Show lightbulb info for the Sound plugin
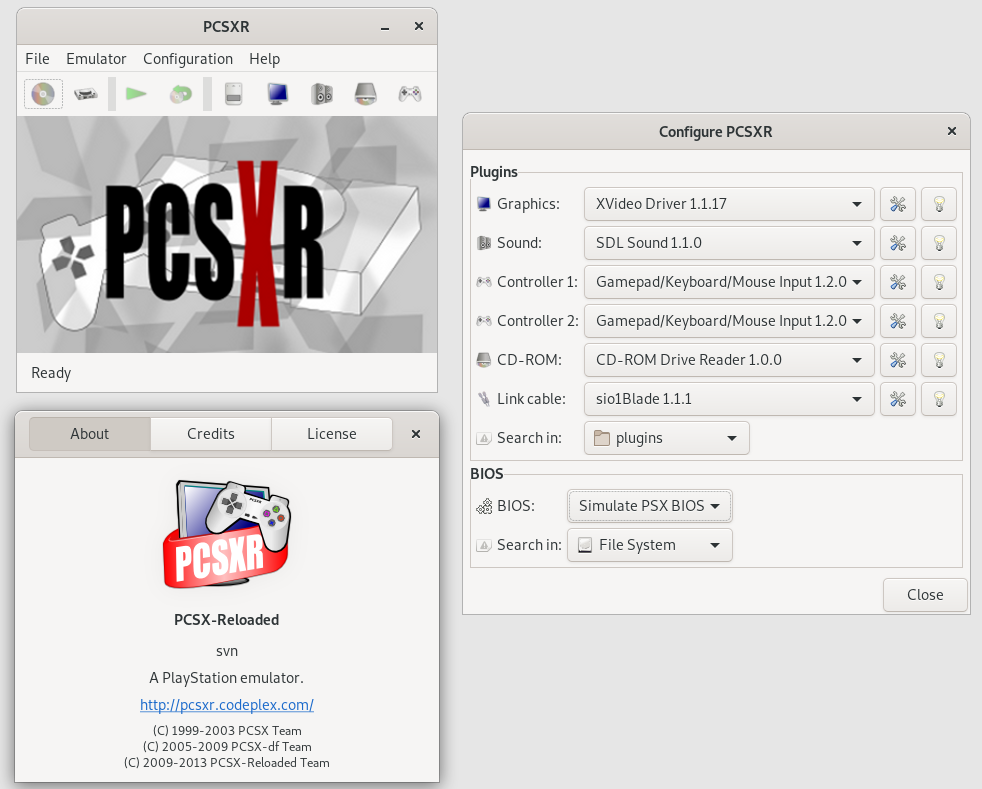 point(938,243)
